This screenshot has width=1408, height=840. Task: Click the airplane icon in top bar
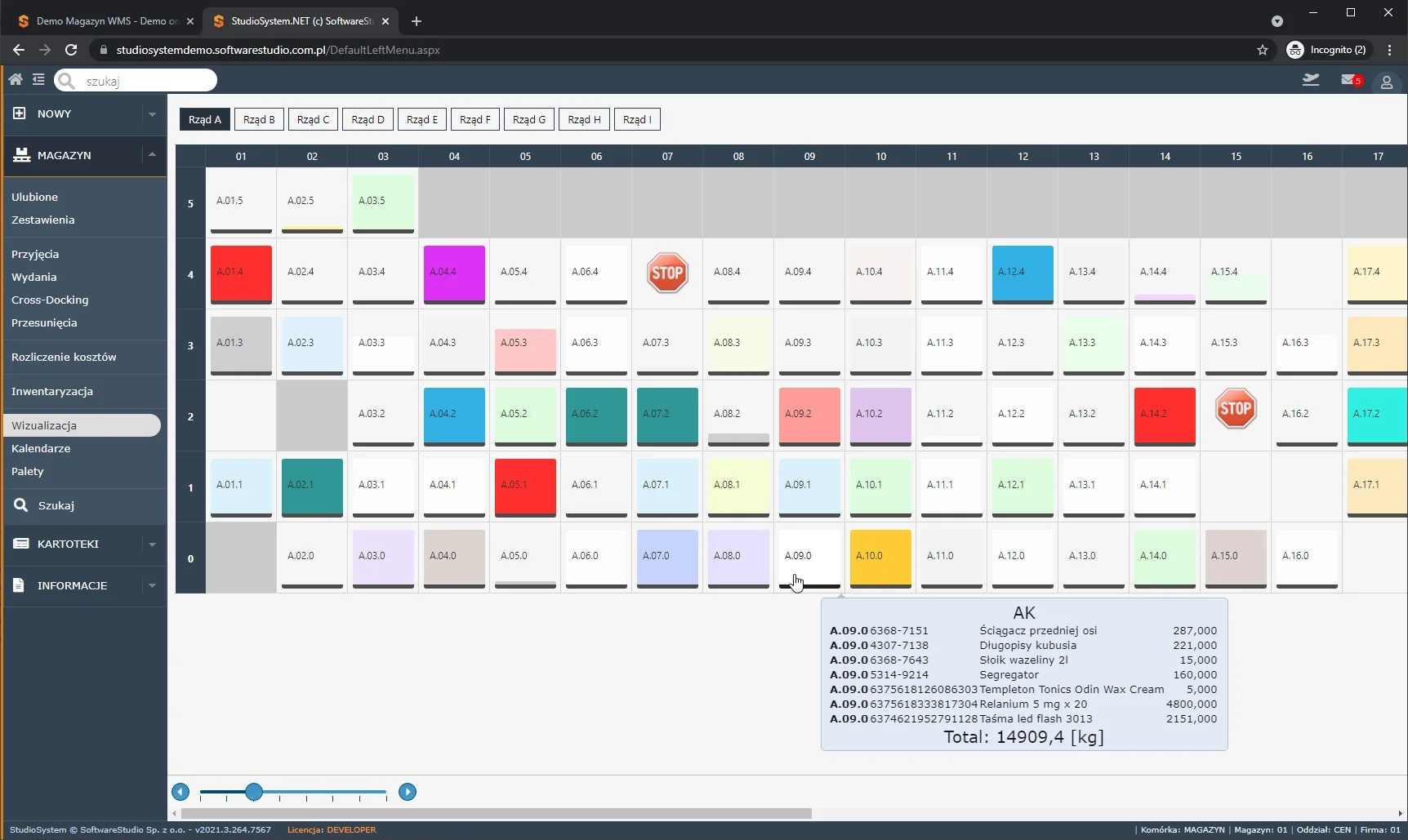click(x=1311, y=80)
